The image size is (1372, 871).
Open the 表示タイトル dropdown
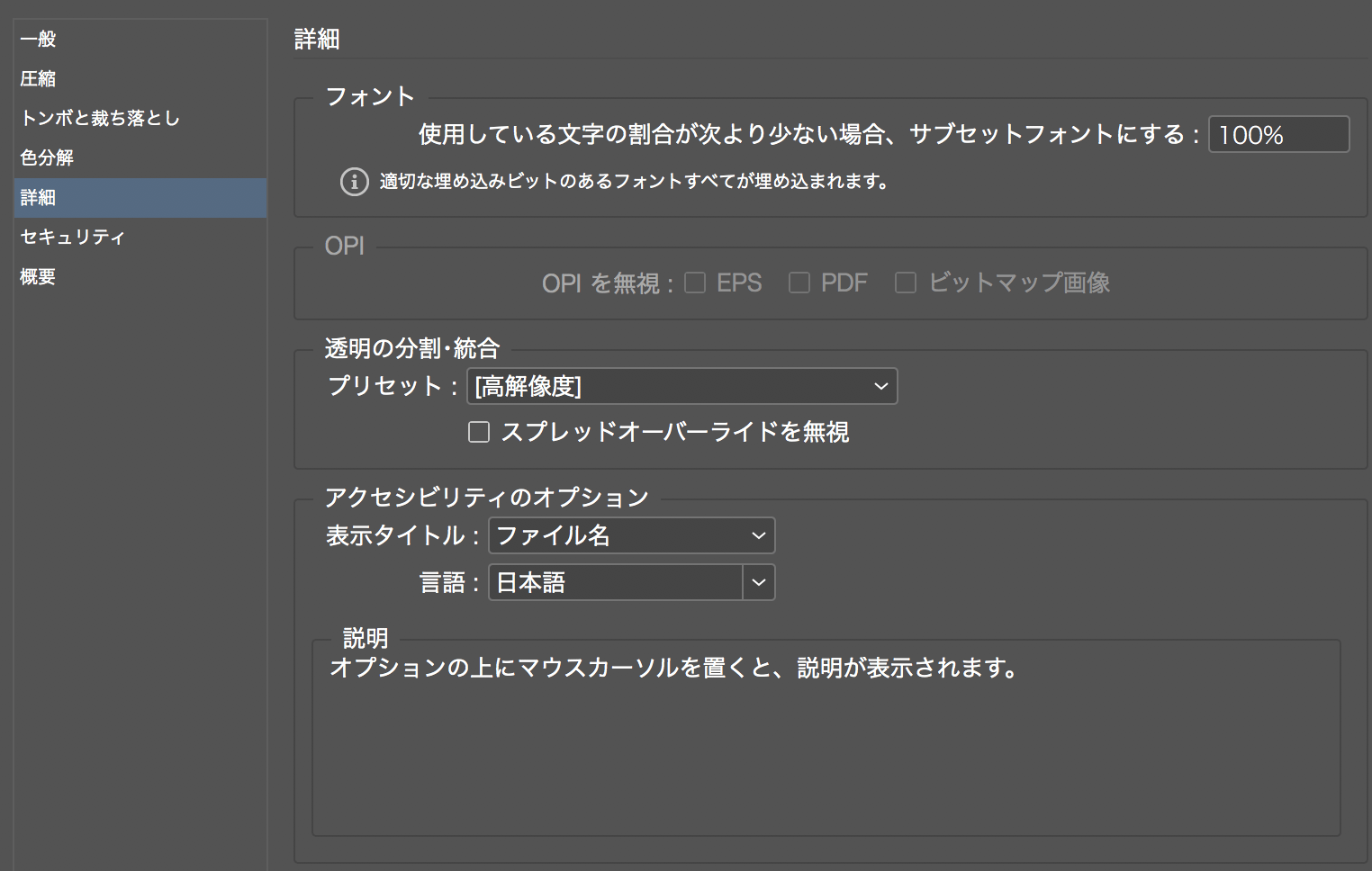coord(631,535)
